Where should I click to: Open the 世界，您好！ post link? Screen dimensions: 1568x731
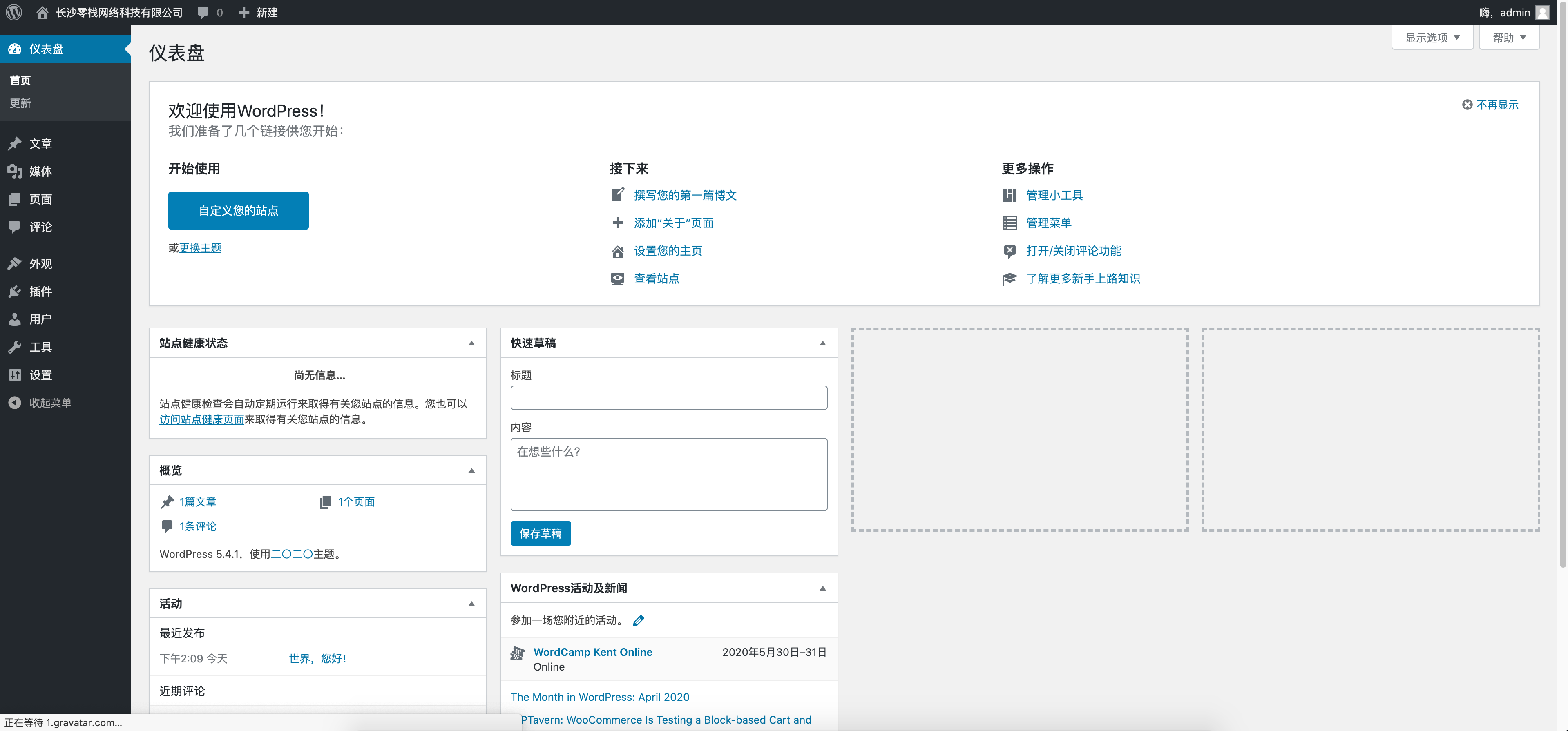318,659
